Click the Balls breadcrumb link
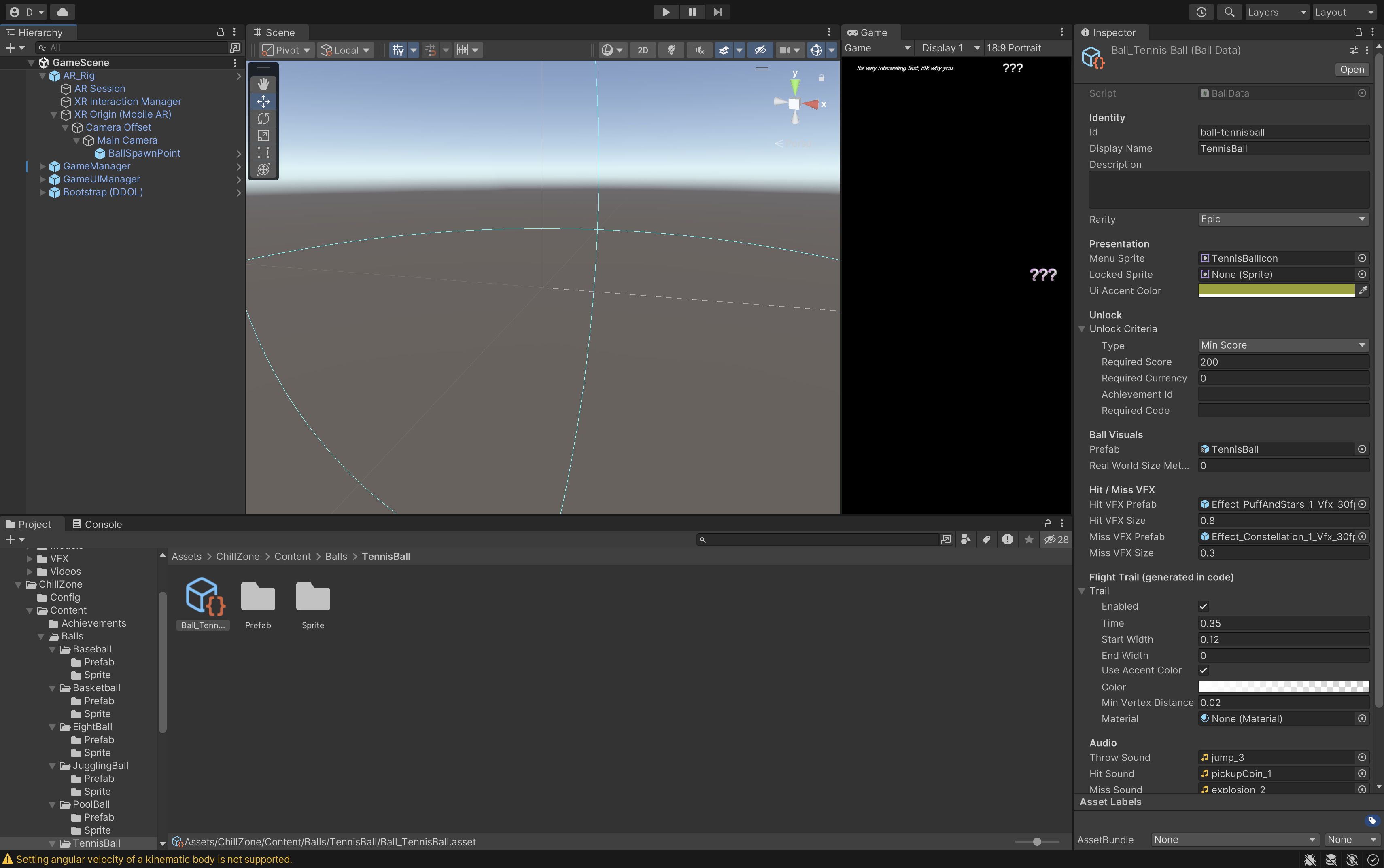Viewport: 1384px width, 868px height. 336,556
